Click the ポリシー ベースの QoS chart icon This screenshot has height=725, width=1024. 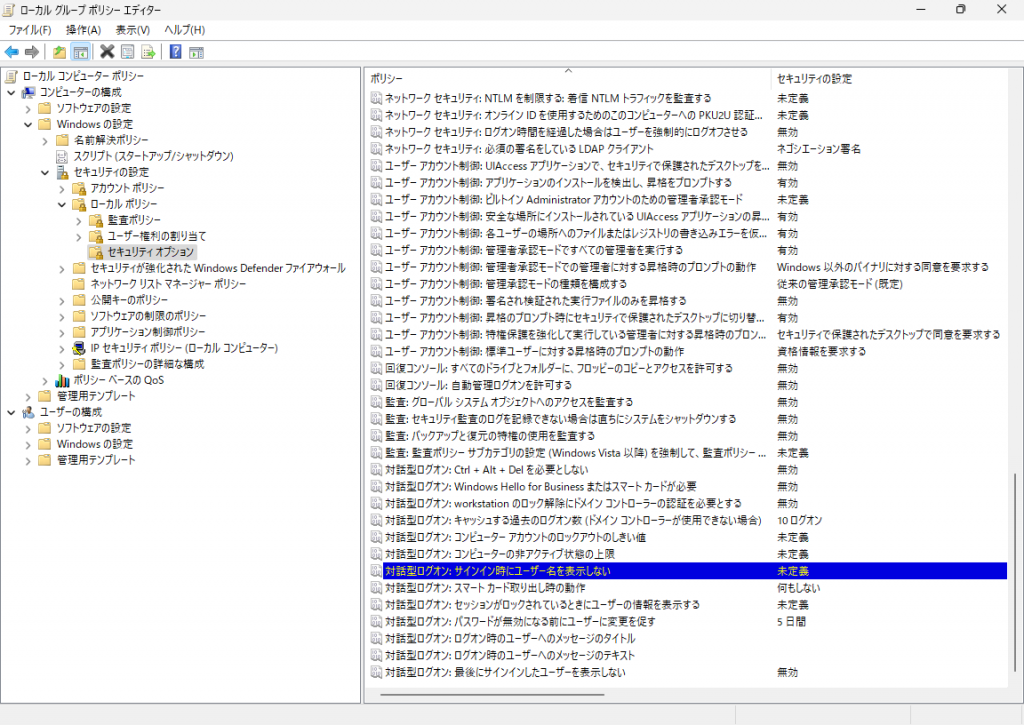62,380
